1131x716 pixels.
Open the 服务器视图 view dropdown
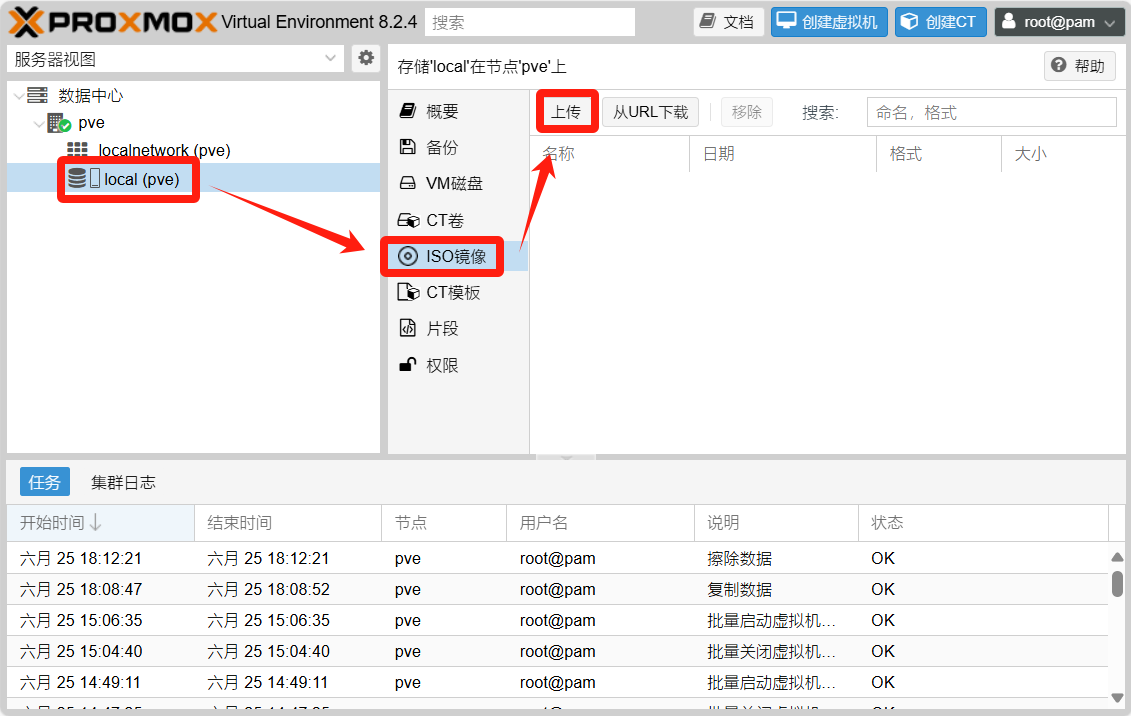176,59
